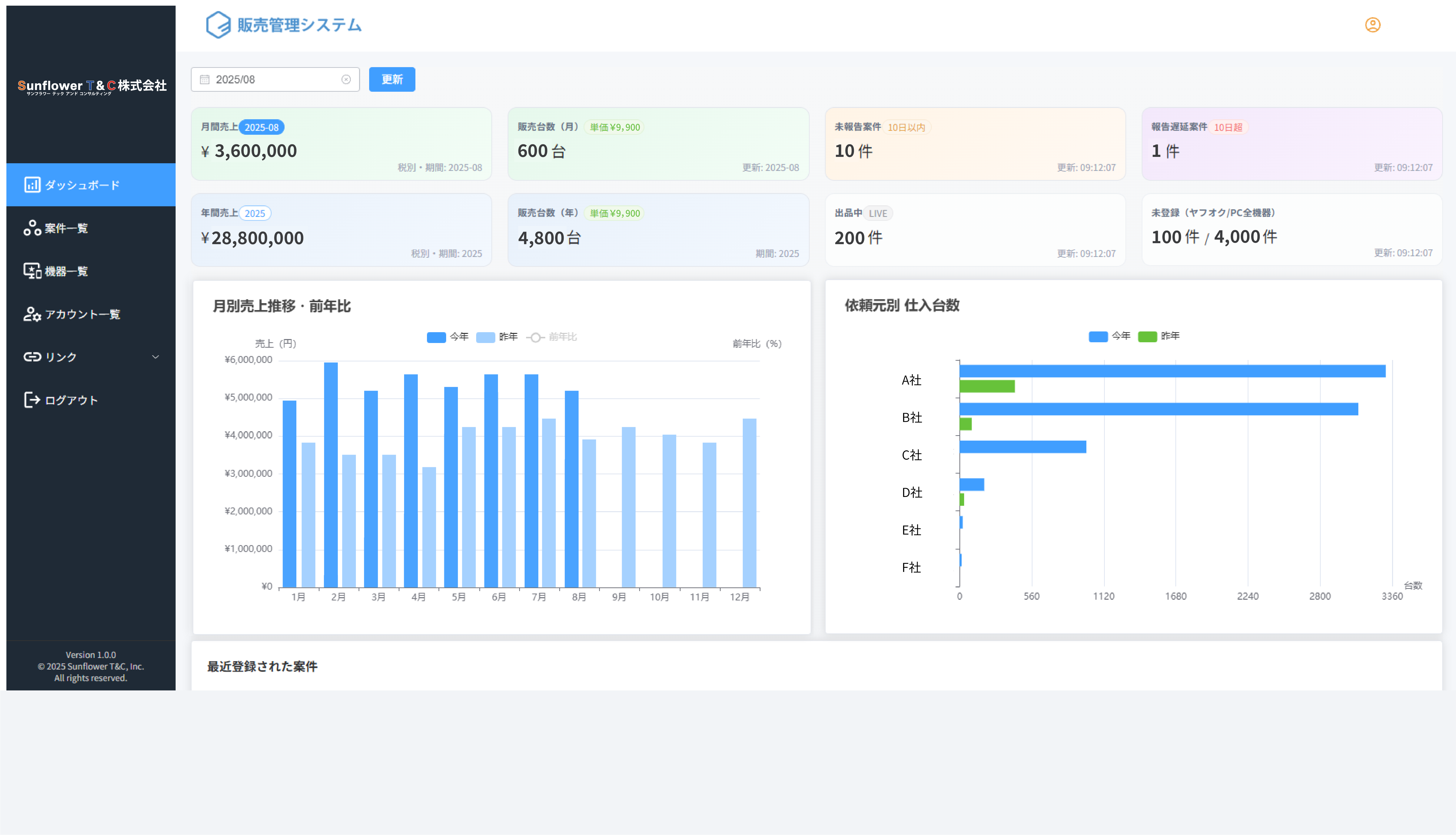
Task: Open the user account icon
Action: [1372, 25]
